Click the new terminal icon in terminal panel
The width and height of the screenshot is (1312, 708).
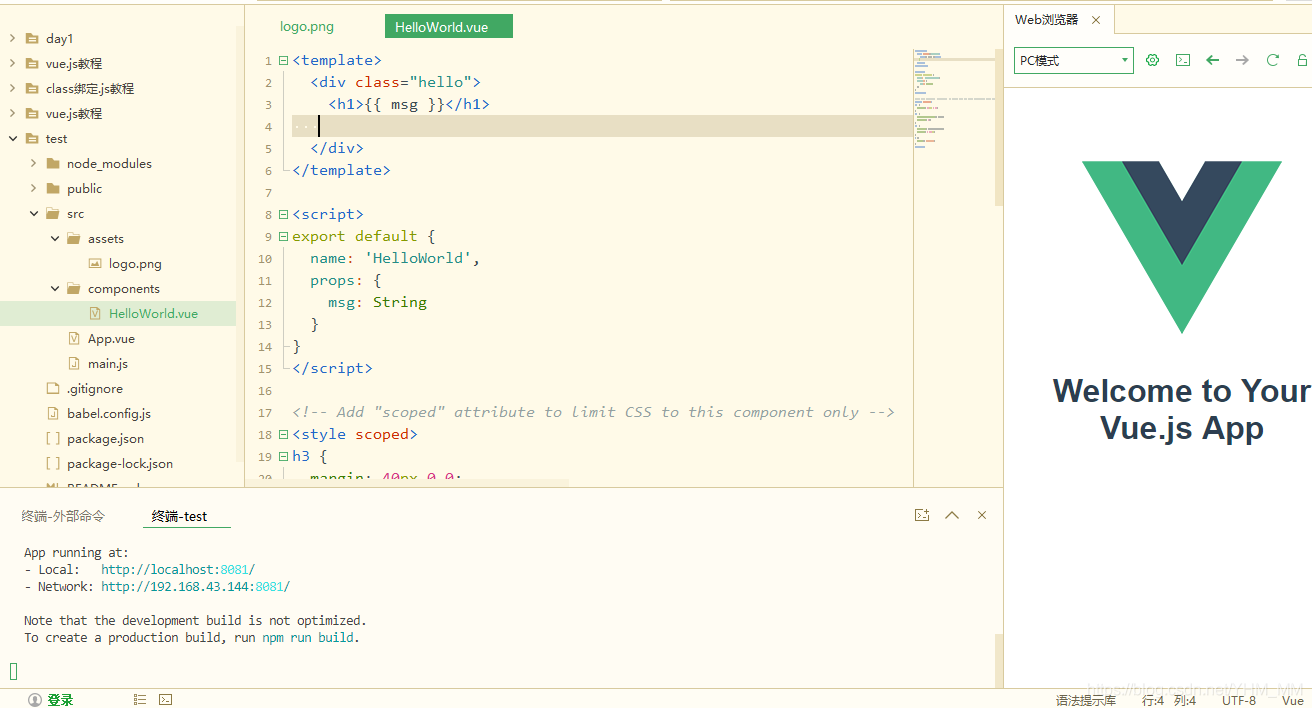tap(921, 515)
